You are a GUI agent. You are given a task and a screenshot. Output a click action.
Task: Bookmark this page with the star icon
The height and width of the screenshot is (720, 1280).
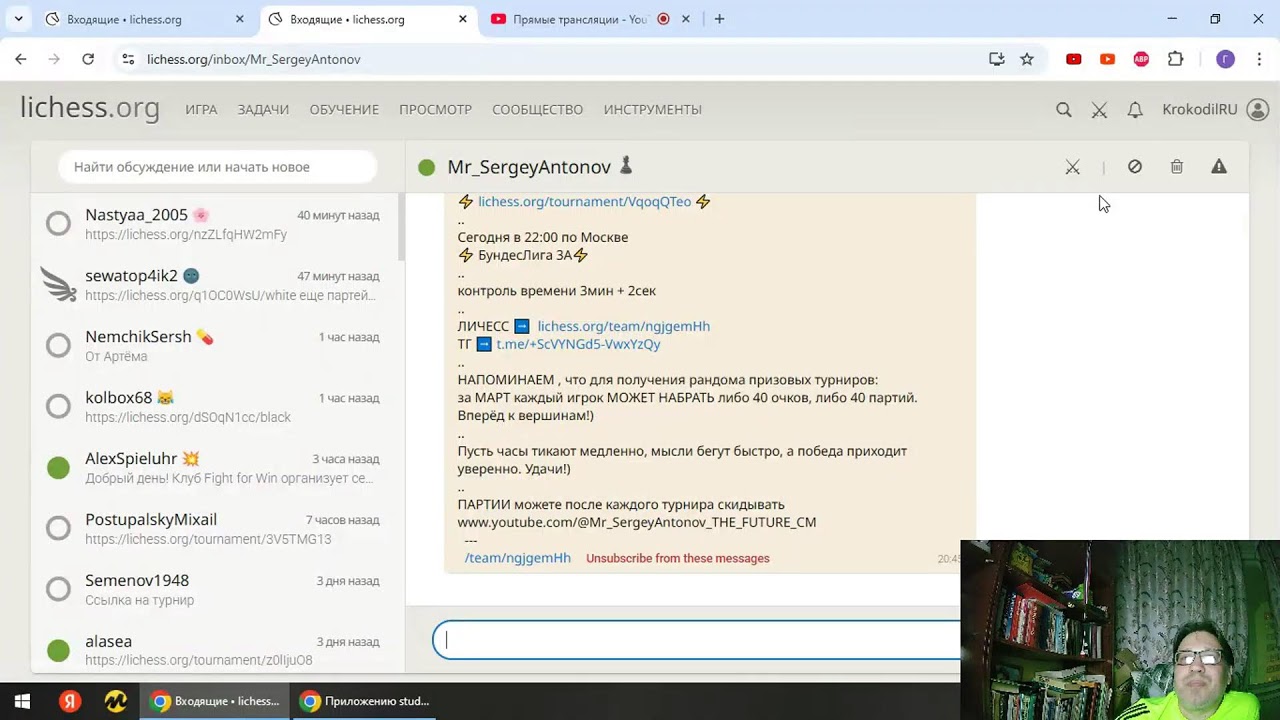click(x=1027, y=60)
